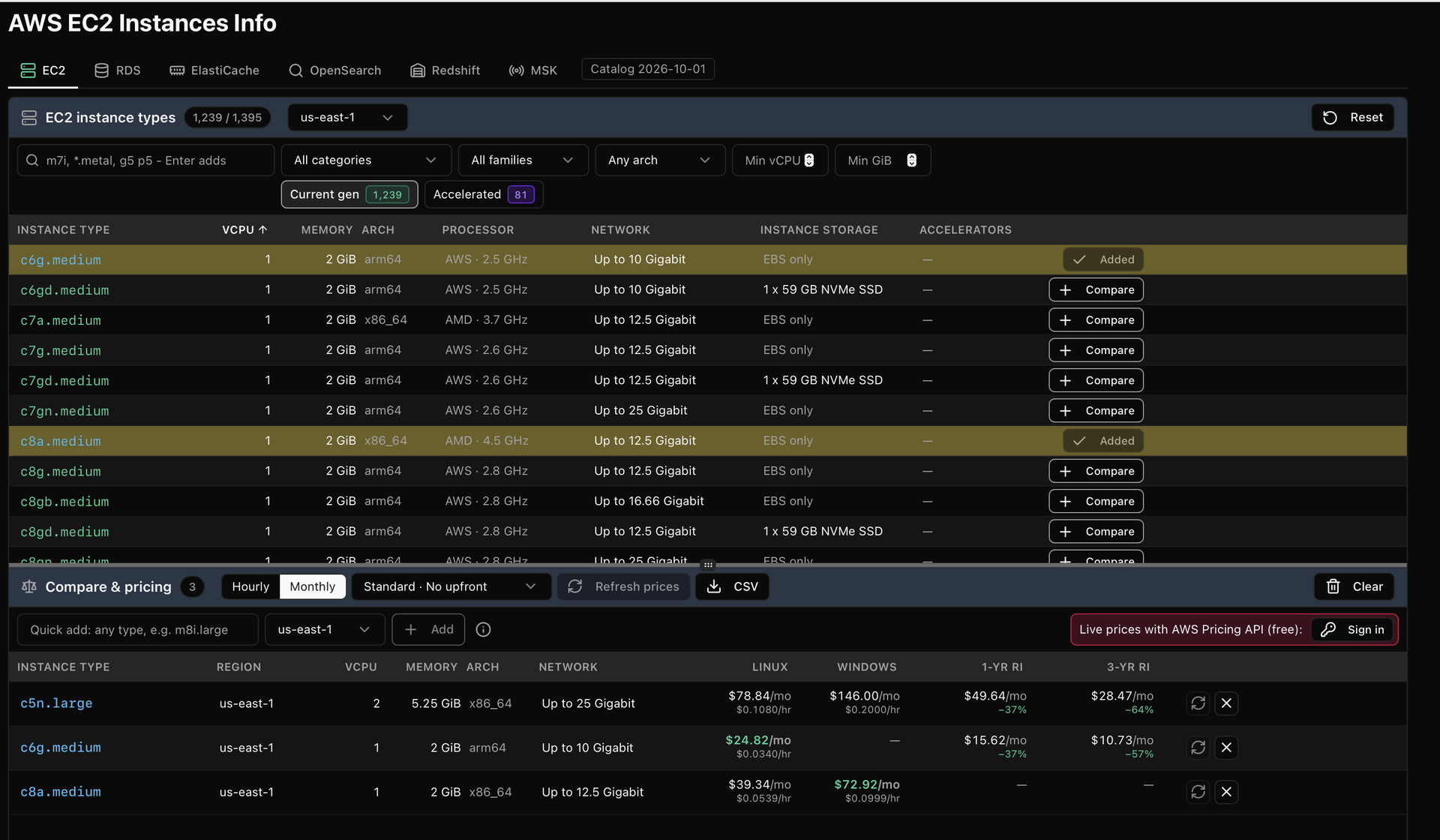Screen dimensions: 1440x840
Task: Click the EC2 instance types server icon
Action: click(x=29, y=118)
